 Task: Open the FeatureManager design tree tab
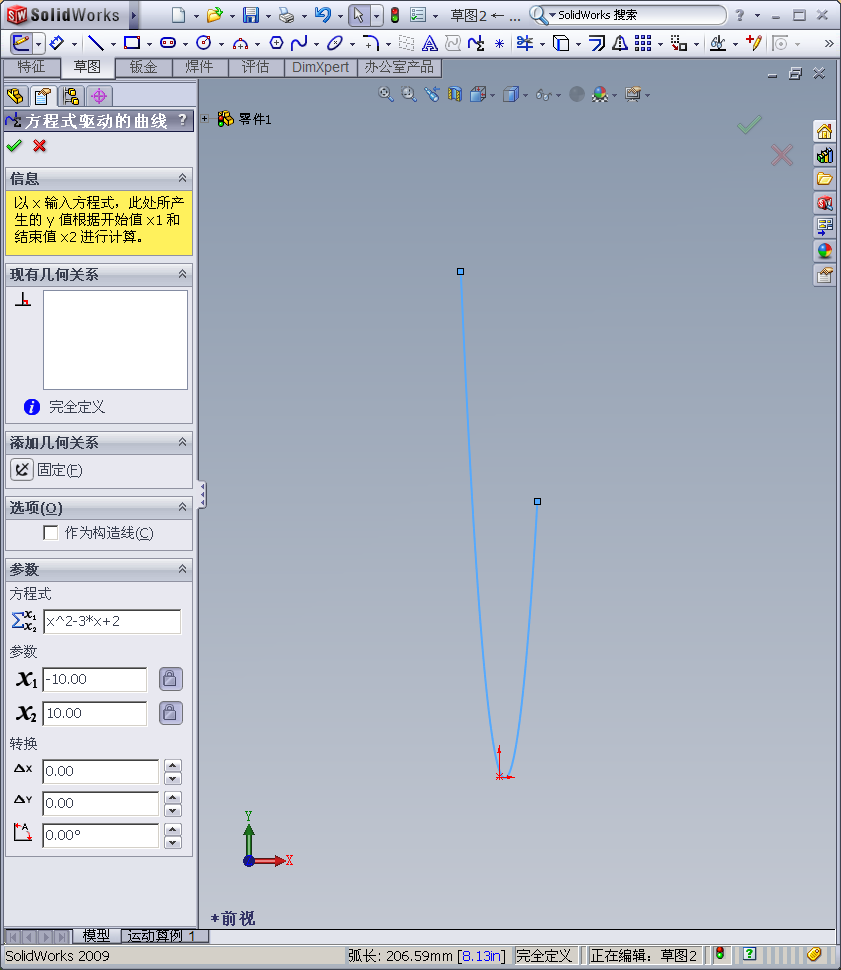[15, 97]
